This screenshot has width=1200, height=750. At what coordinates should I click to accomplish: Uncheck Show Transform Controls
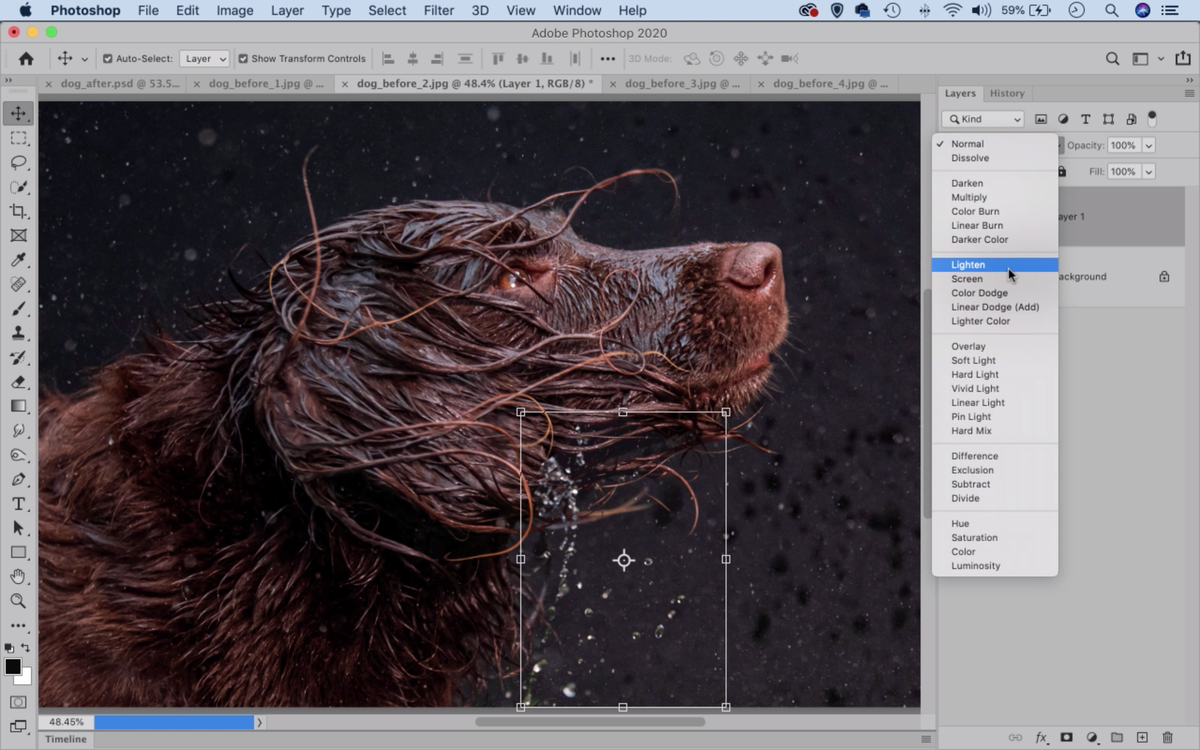click(x=241, y=58)
